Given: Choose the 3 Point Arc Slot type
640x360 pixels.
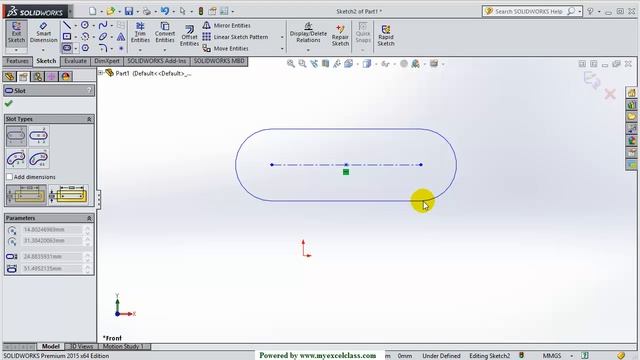Looking at the screenshot, I should pos(16,158).
